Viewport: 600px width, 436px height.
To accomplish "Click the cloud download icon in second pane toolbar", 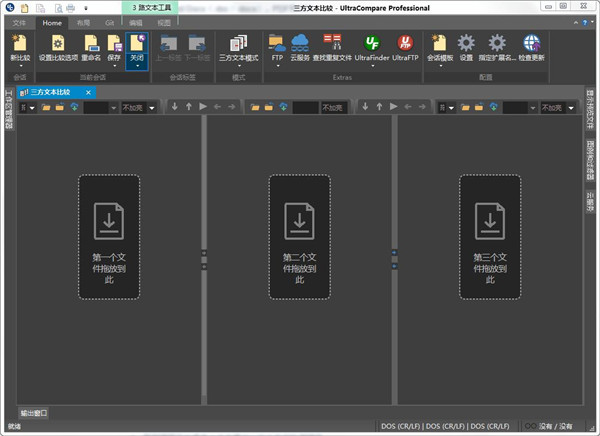I will (283, 107).
